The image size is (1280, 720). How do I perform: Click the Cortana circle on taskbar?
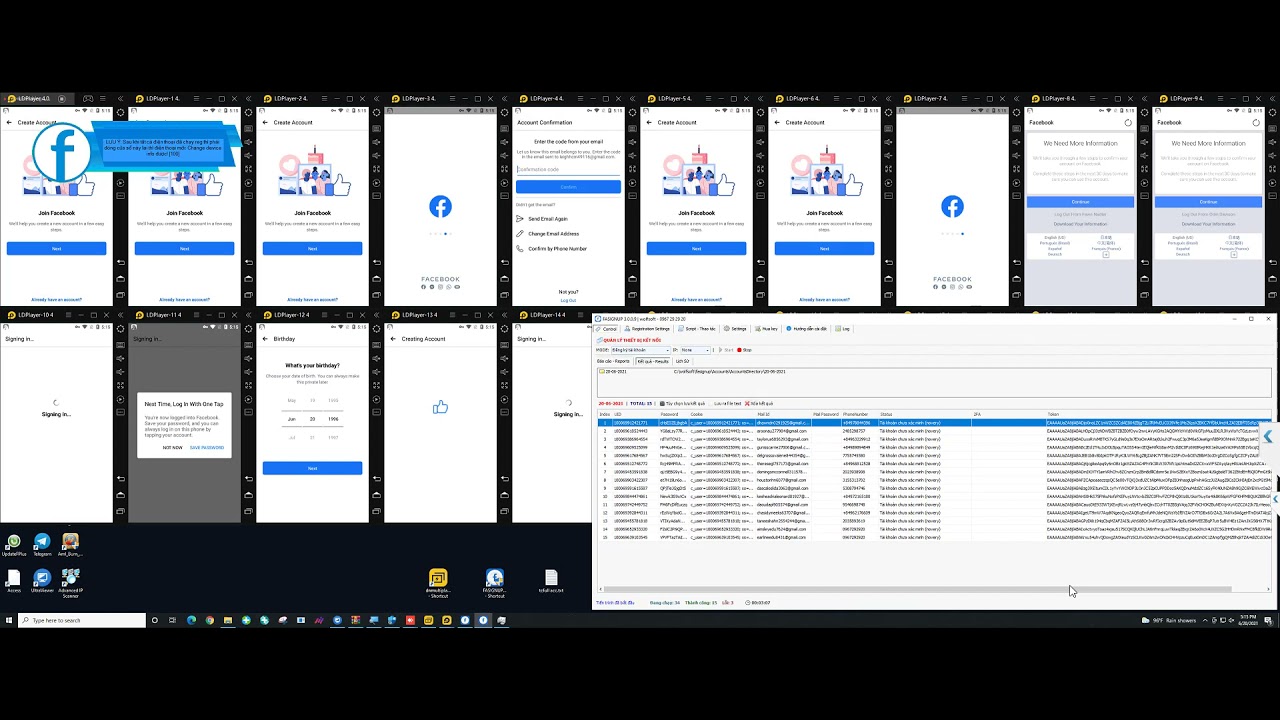pyautogui.click(x=155, y=620)
